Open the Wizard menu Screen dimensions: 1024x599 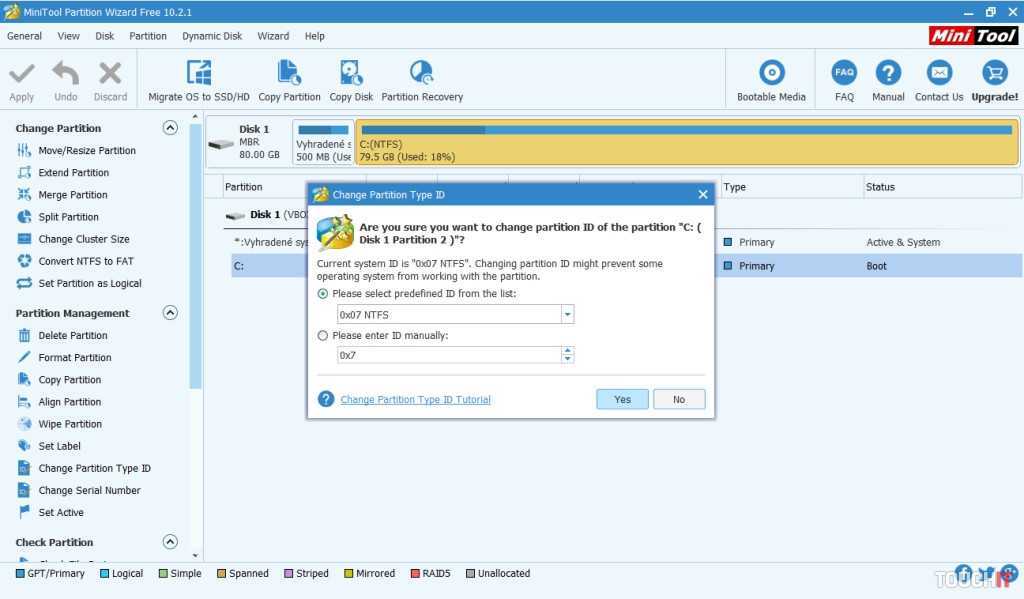(273, 36)
